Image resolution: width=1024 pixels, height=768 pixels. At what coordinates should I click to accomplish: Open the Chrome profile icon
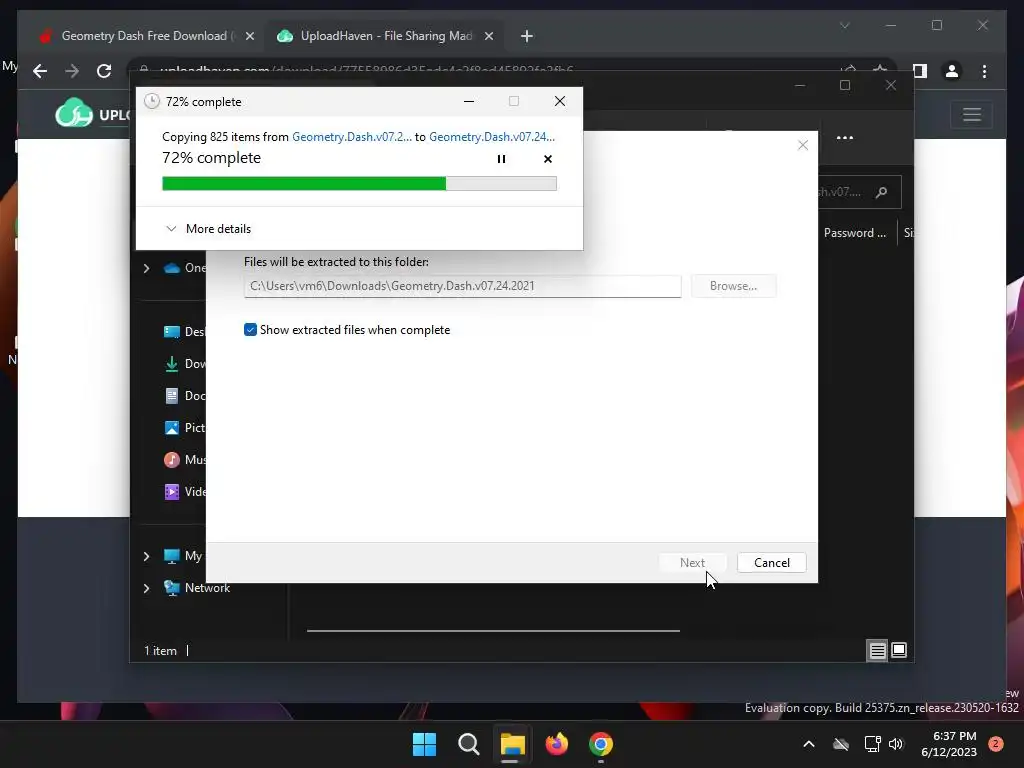coord(952,71)
